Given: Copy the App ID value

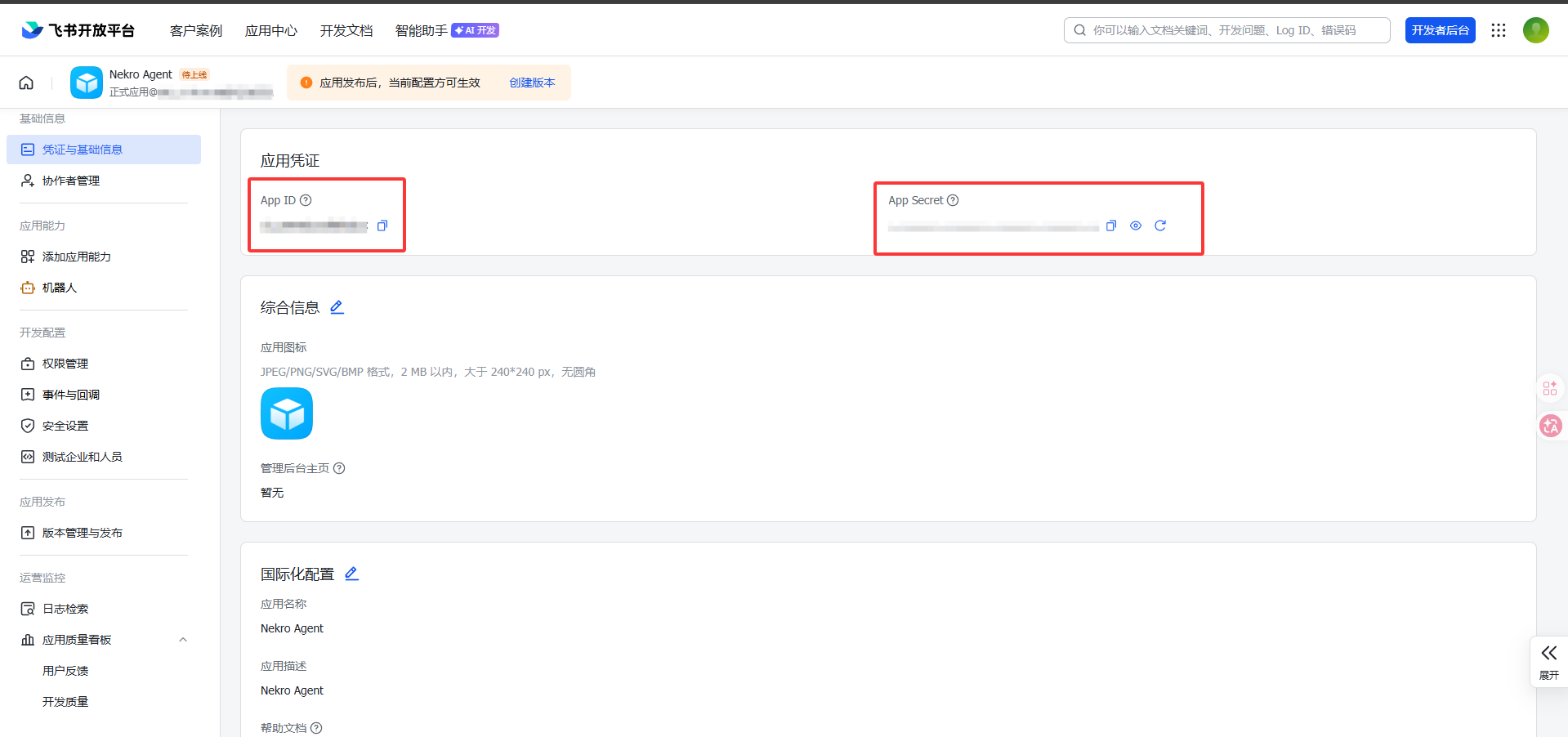Looking at the screenshot, I should (x=382, y=226).
